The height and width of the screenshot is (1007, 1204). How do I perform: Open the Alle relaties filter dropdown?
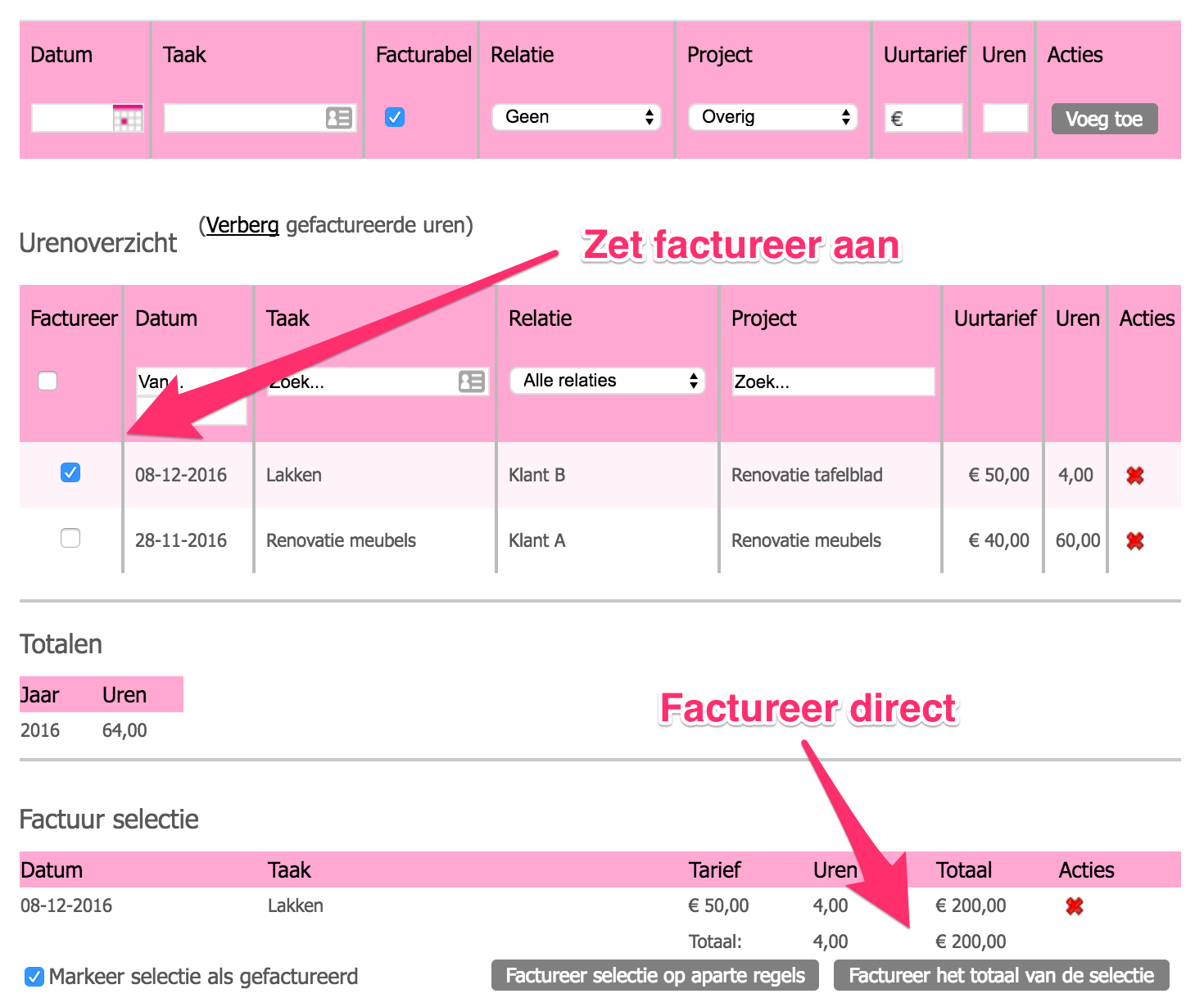pyautogui.click(x=607, y=381)
